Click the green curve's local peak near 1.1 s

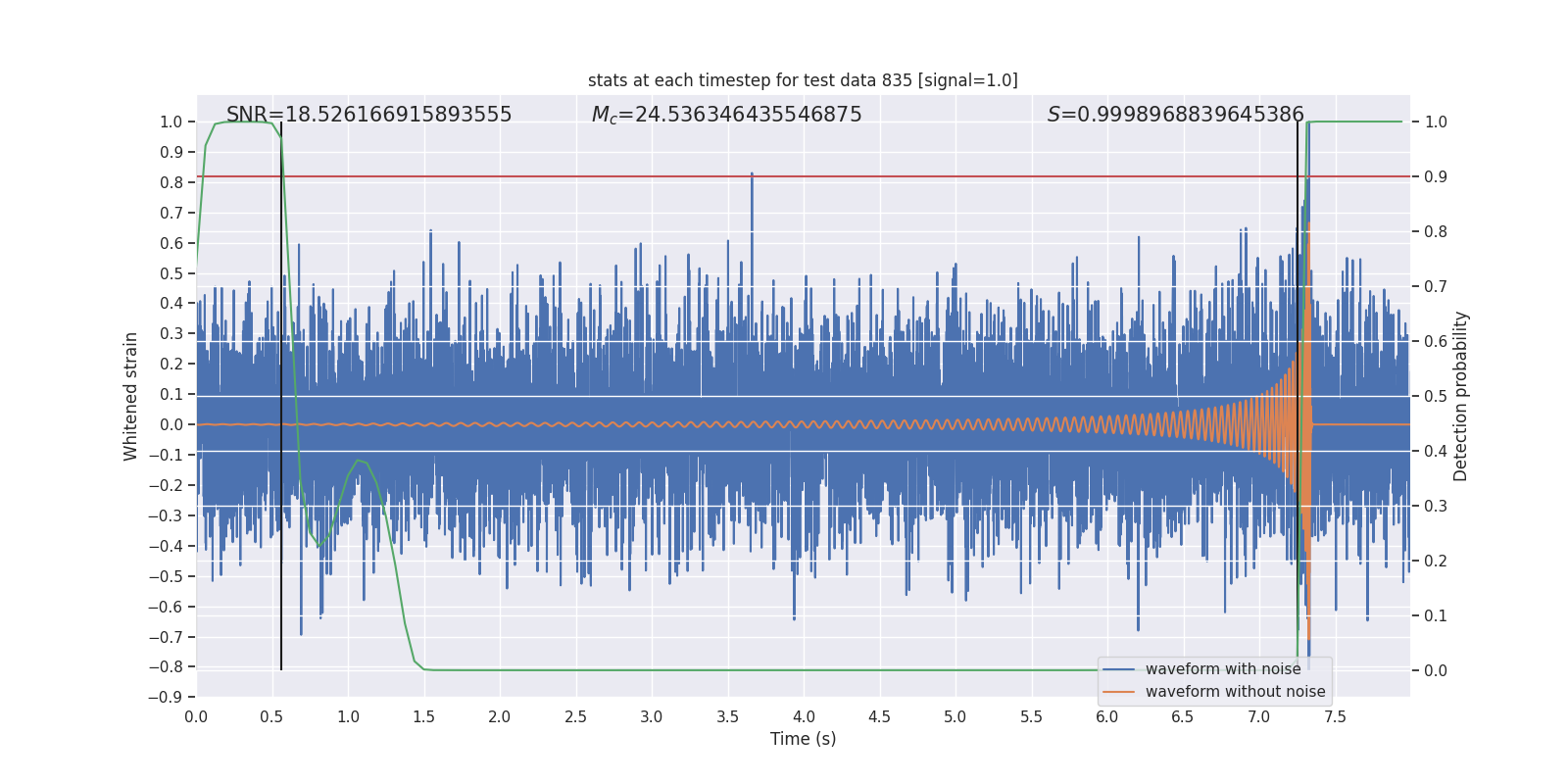coord(359,460)
